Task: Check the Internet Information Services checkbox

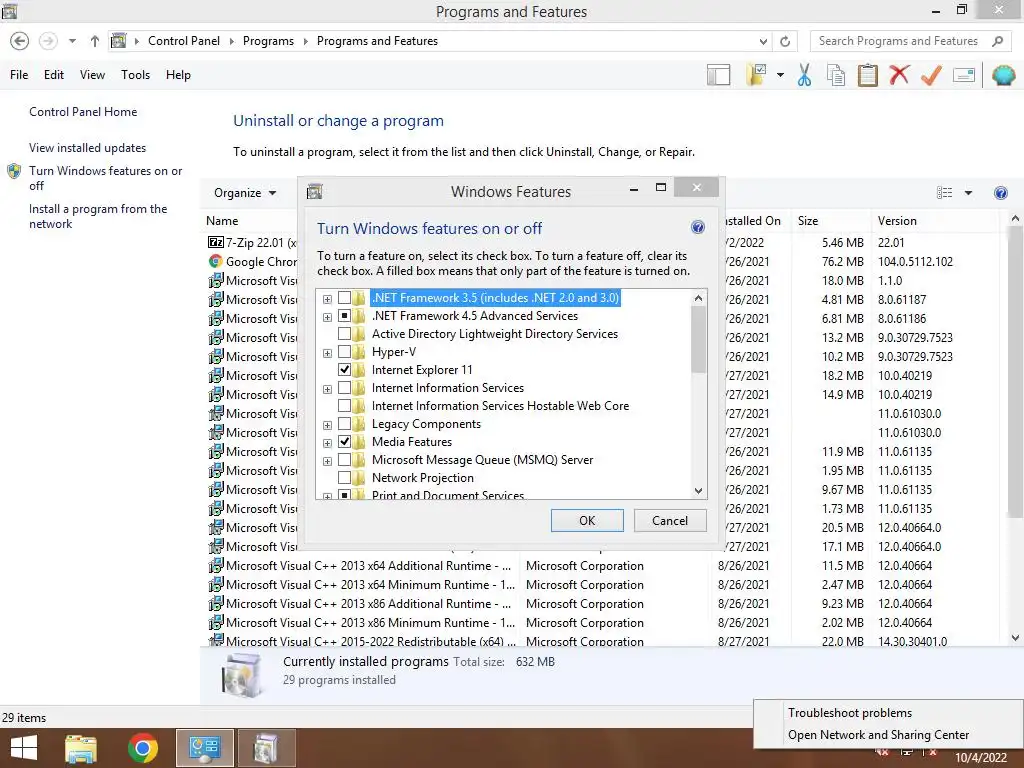Action: [x=344, y=388]
